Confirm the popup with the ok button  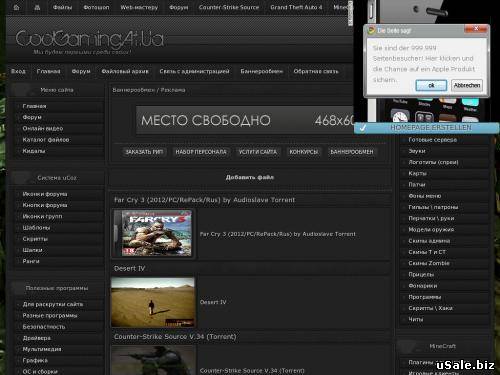point(431,85)
